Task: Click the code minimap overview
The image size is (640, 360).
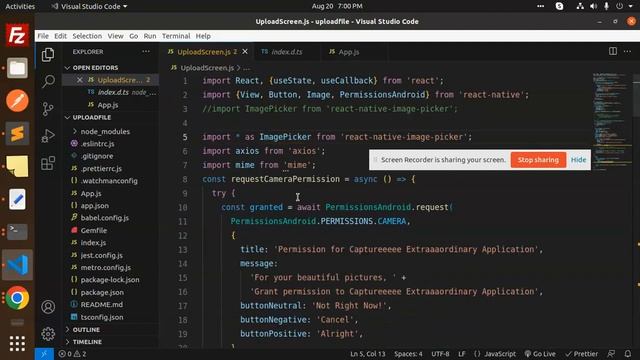Action: 612,122
